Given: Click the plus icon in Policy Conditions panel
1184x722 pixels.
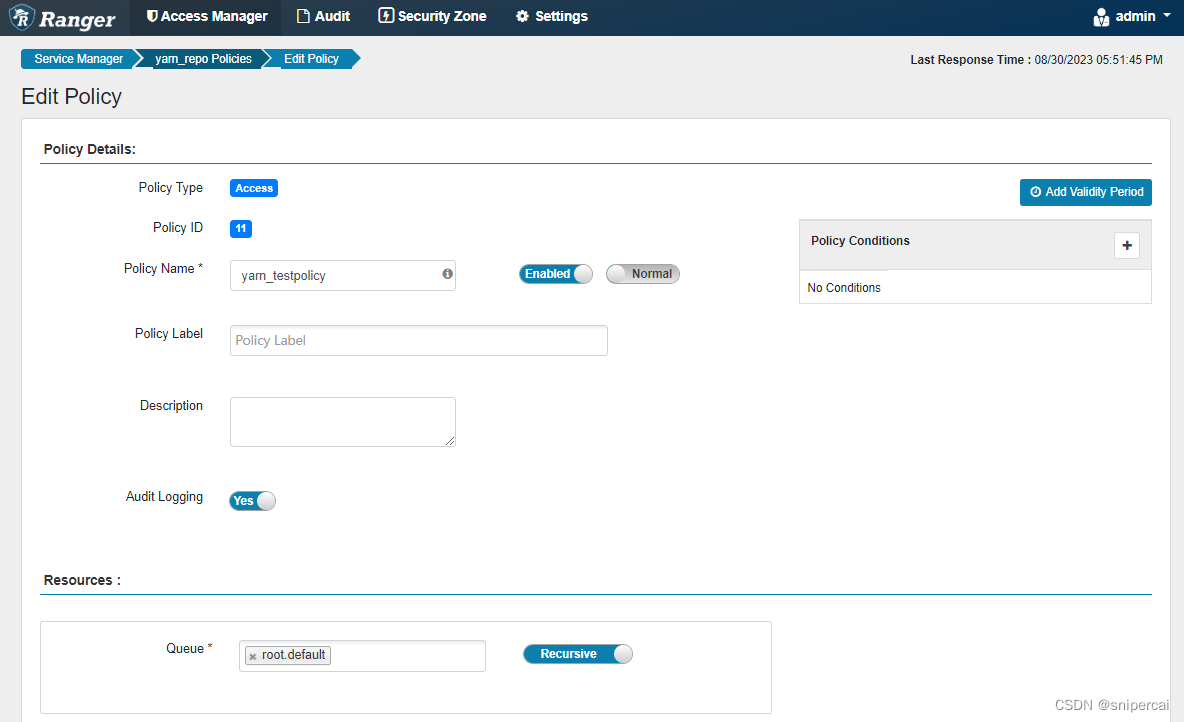Looking at the screenshot, I should pyautogui.click(x=1127, y=245).
